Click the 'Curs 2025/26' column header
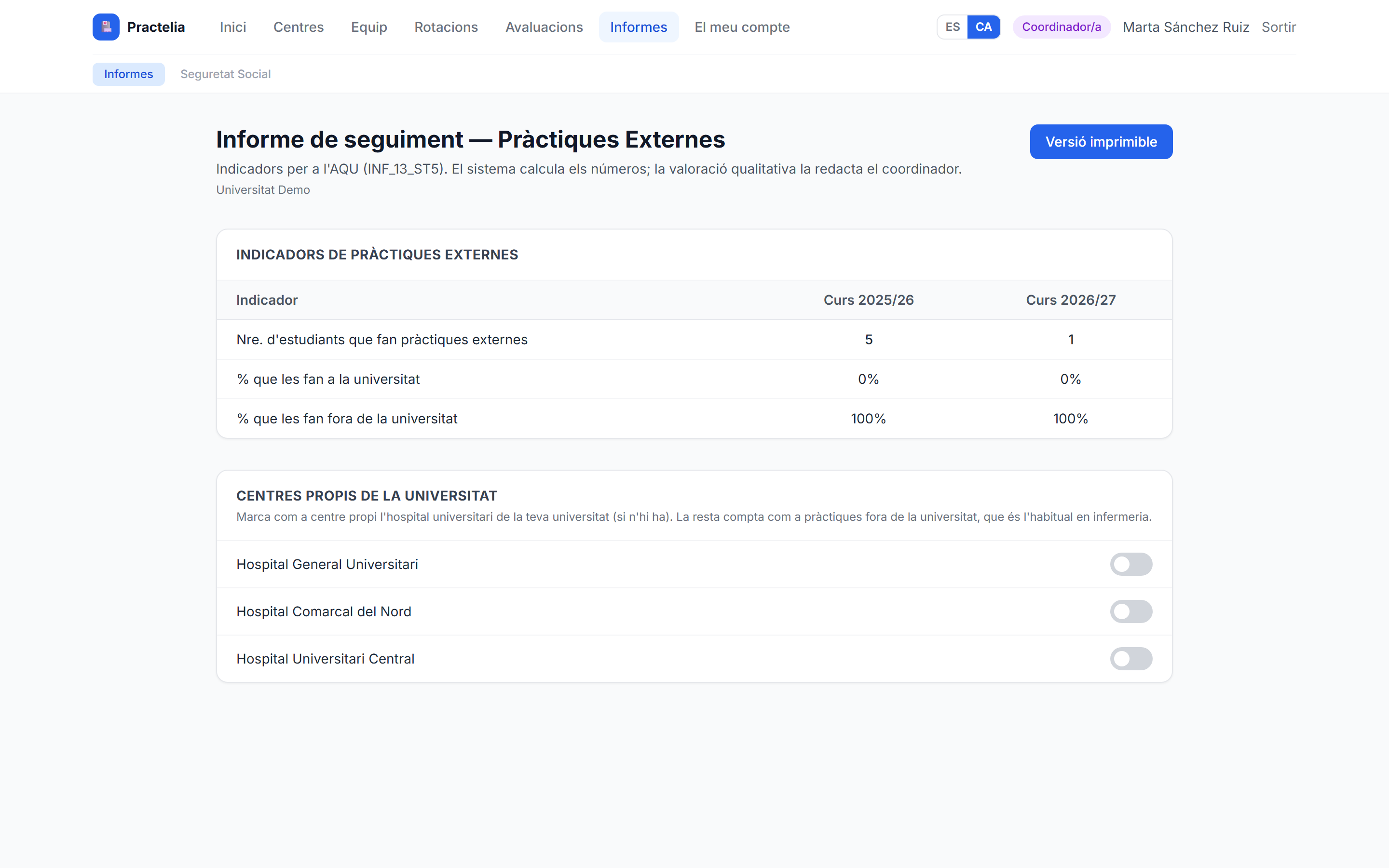Image resolution: width=1389 pixels, height=868 pixels. coord(869,300)
